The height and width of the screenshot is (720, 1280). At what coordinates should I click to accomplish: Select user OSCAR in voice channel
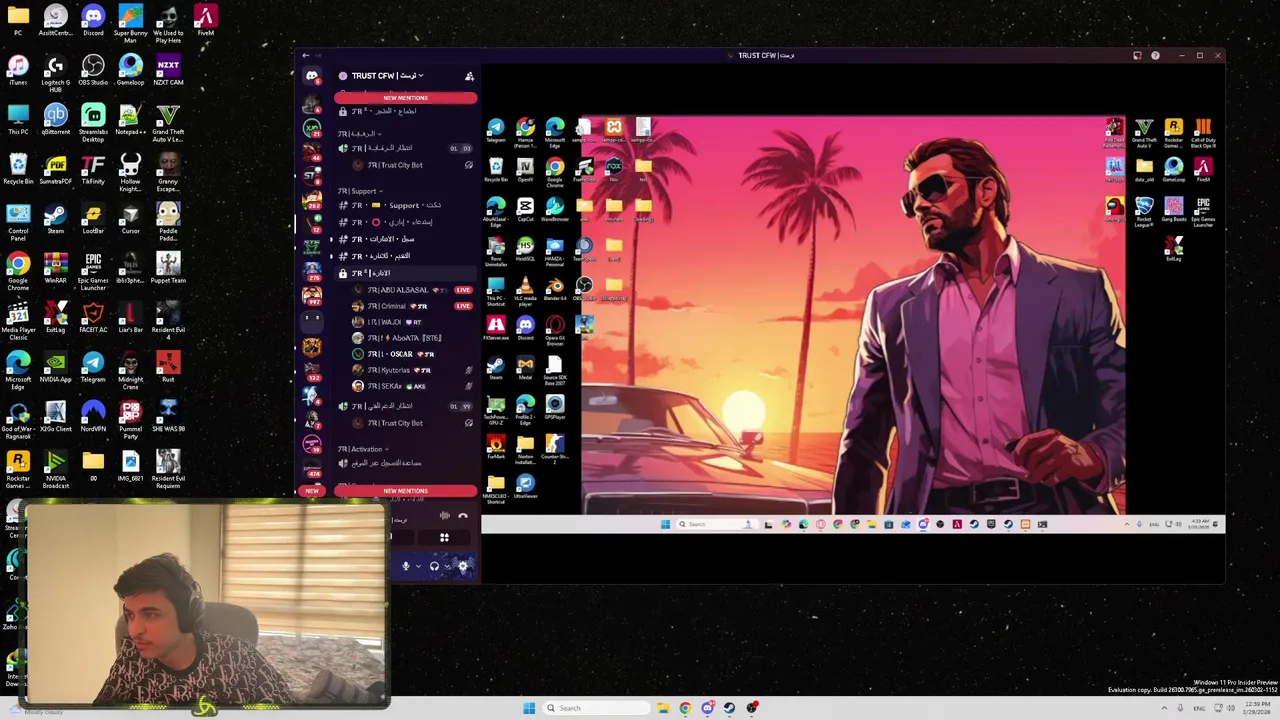(413, 354)
